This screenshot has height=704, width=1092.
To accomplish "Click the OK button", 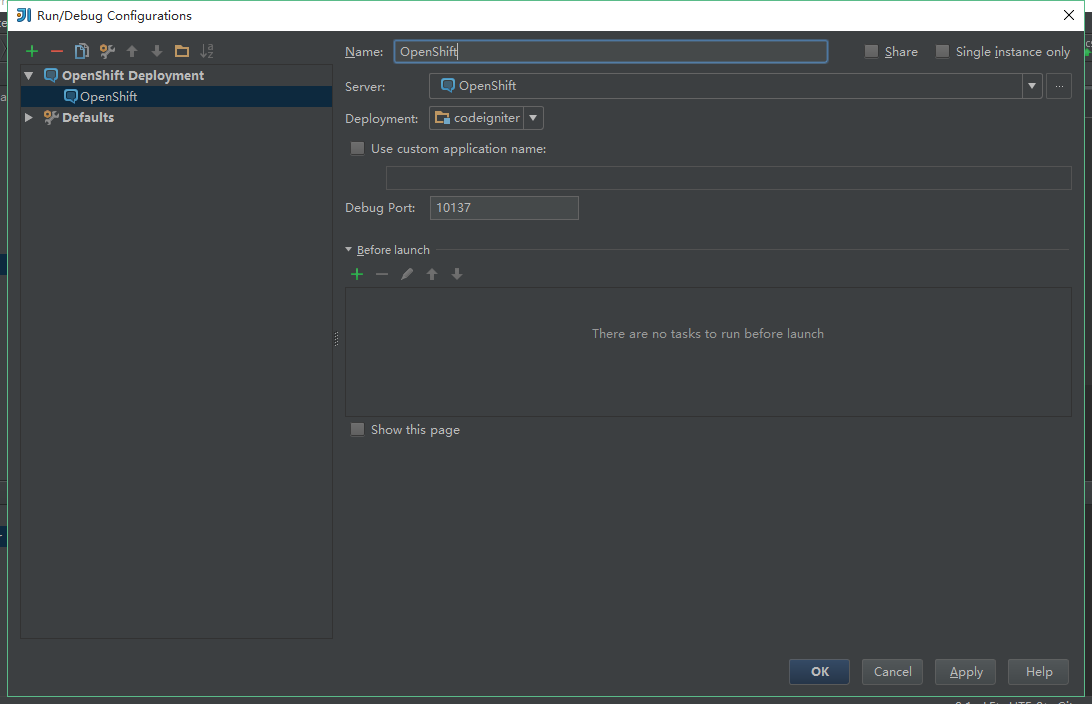I will (x=819, y=672).
